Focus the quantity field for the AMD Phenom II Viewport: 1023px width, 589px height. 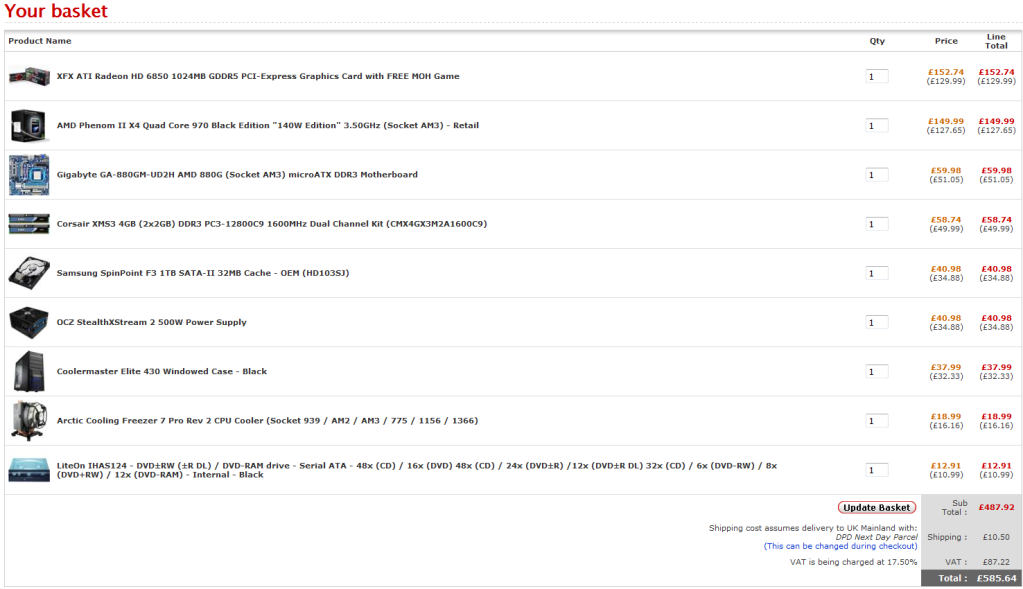[x=877, y=126]
